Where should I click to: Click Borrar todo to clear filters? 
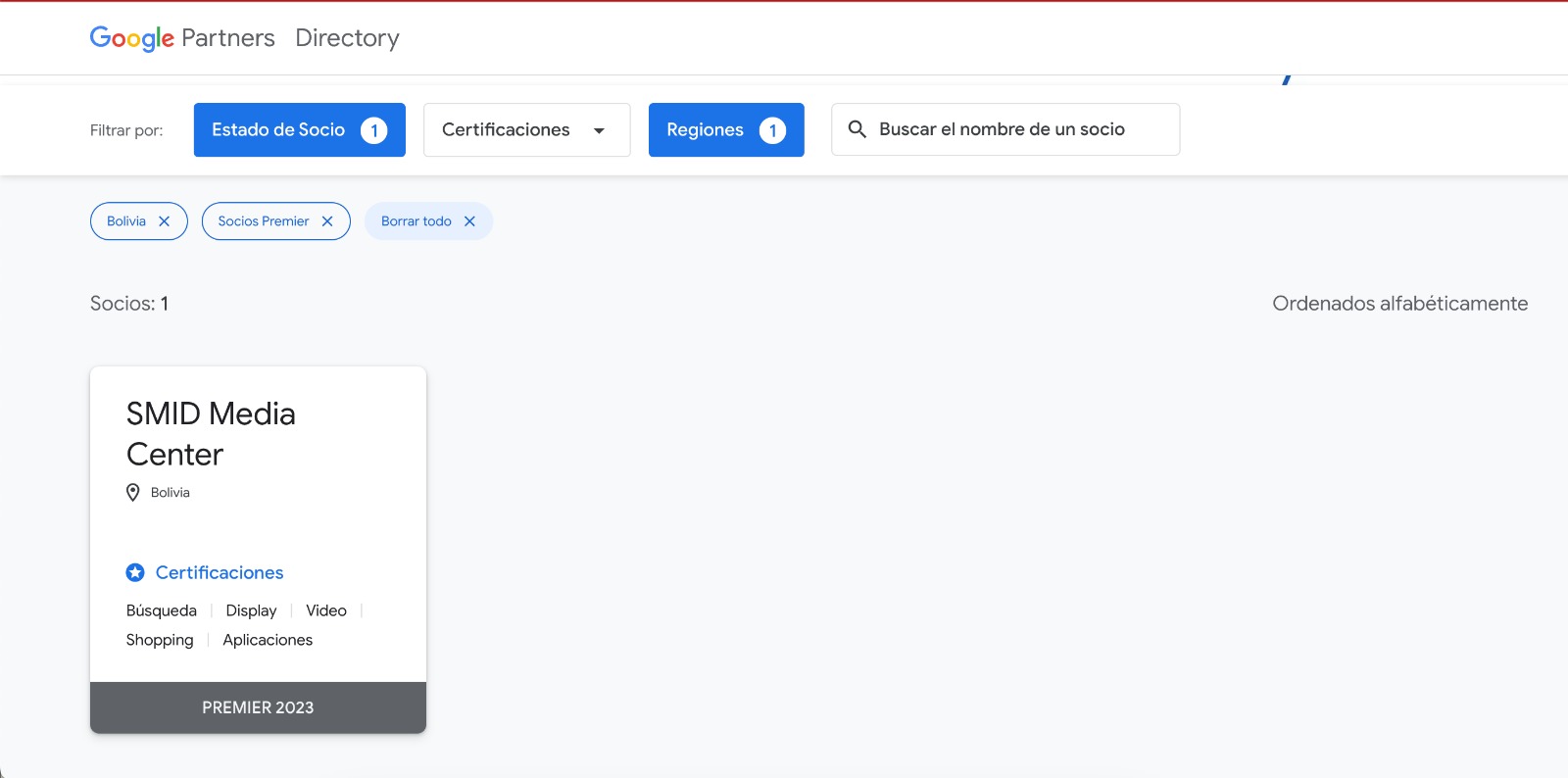click(416, 221)
